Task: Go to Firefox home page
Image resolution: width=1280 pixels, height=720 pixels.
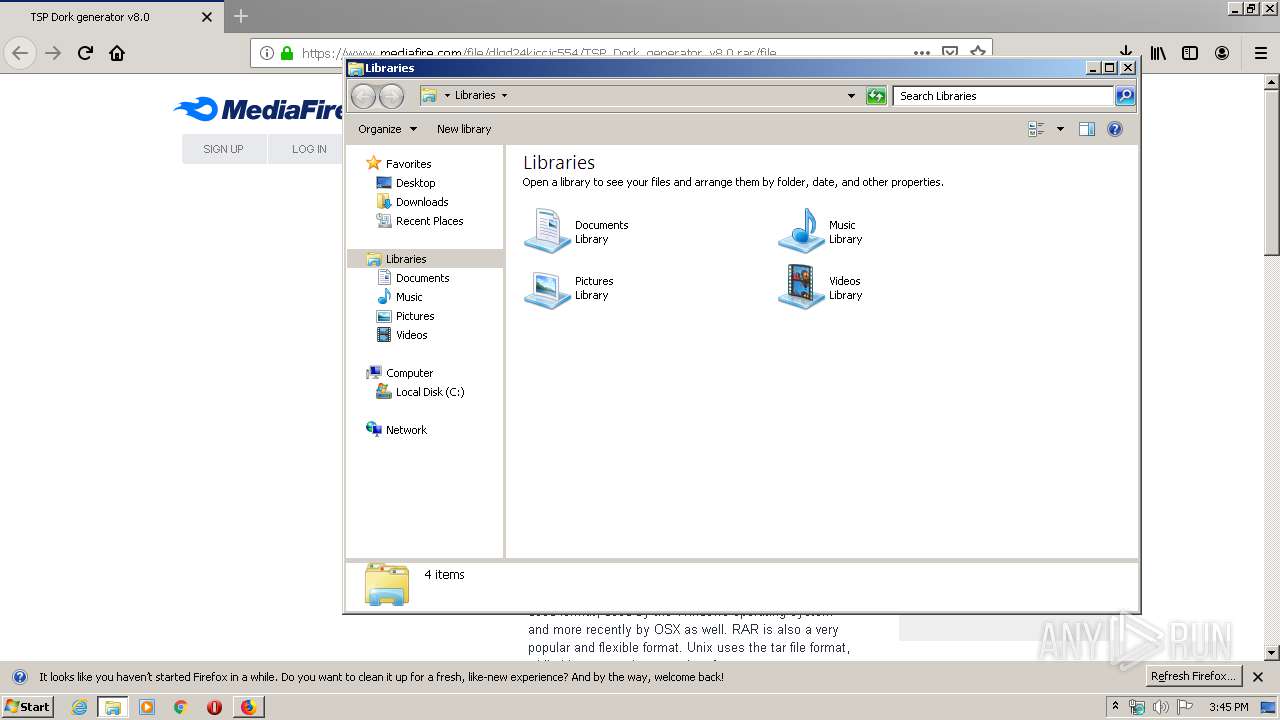Action: tap(117, 53)
